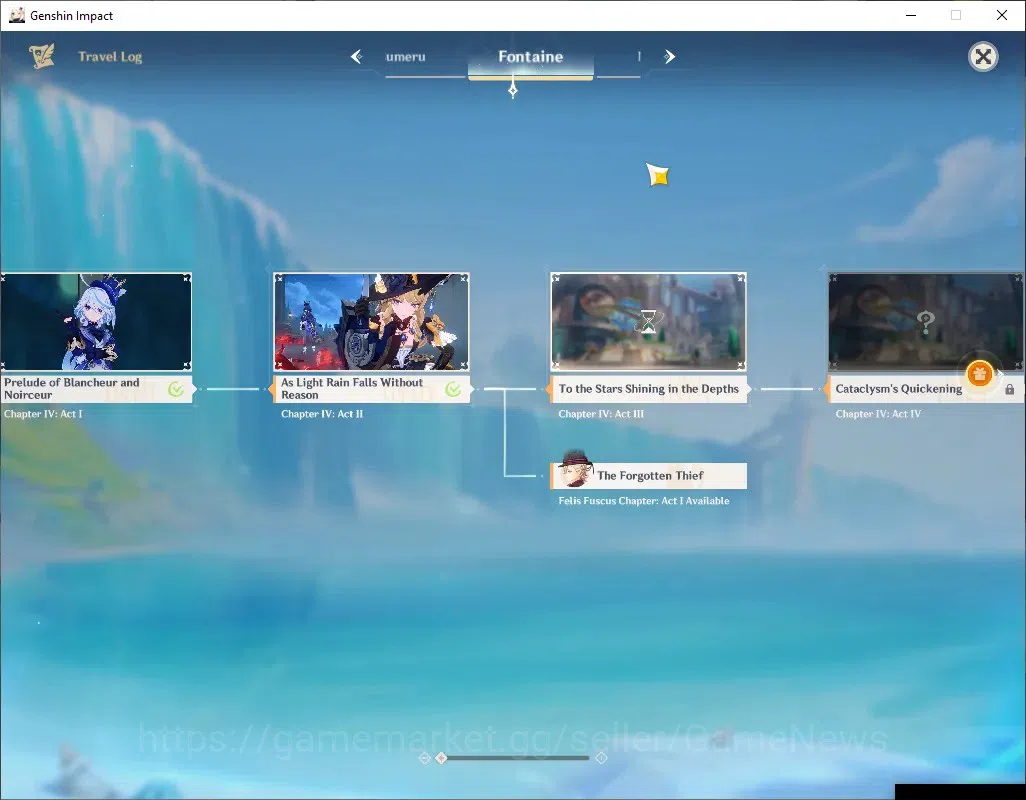Click the Chapter IV: Act I label

(43, 413)
